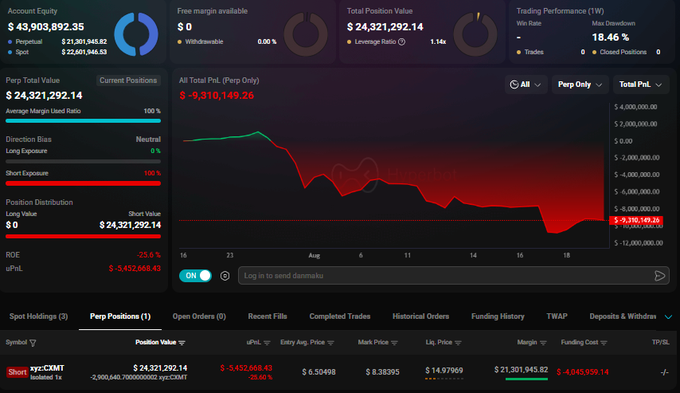Sort by Liq. Price column icon
Screen dimensions: 680x393
458,343
